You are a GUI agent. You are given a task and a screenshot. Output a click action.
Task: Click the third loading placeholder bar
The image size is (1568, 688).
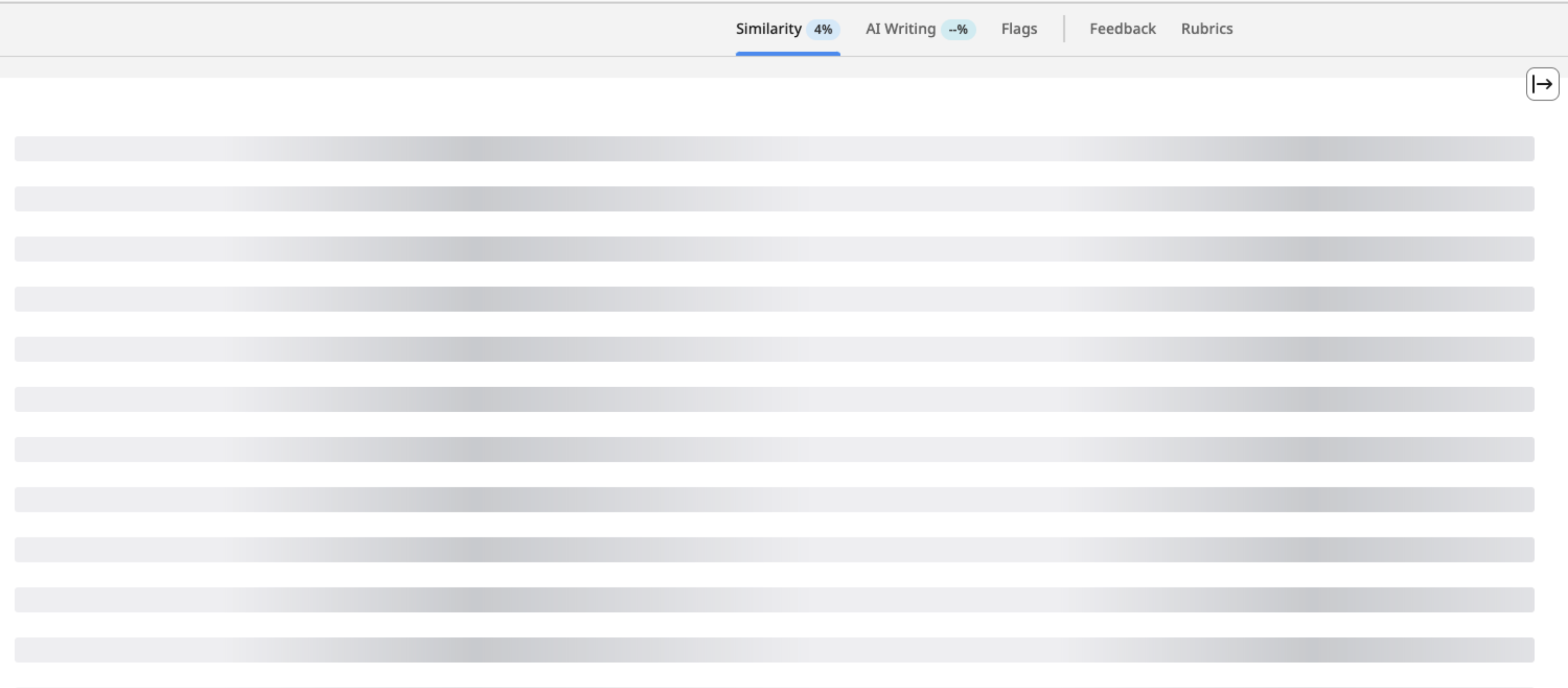point(774,249)
